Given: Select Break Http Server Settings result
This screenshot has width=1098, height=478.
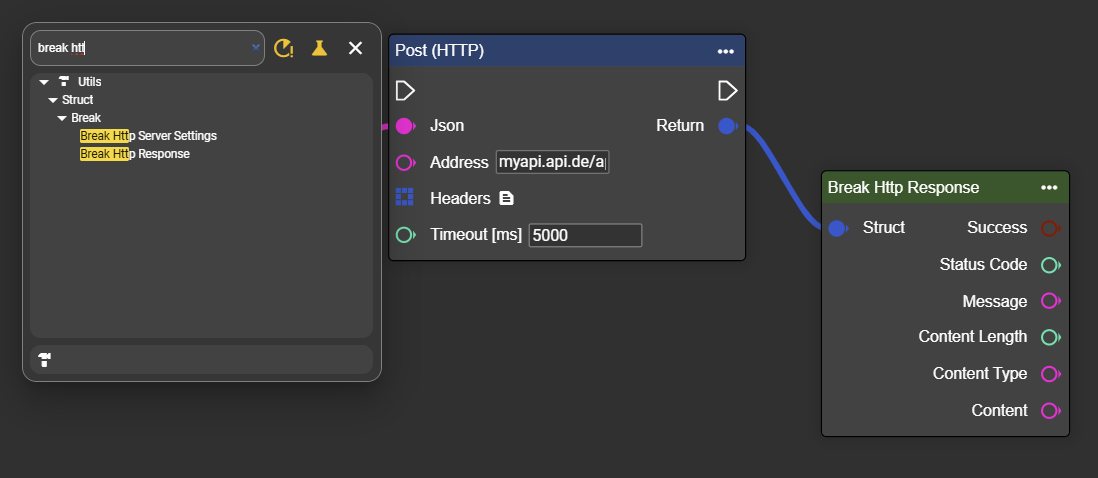Looking at the screenshot, I should 148,136.
